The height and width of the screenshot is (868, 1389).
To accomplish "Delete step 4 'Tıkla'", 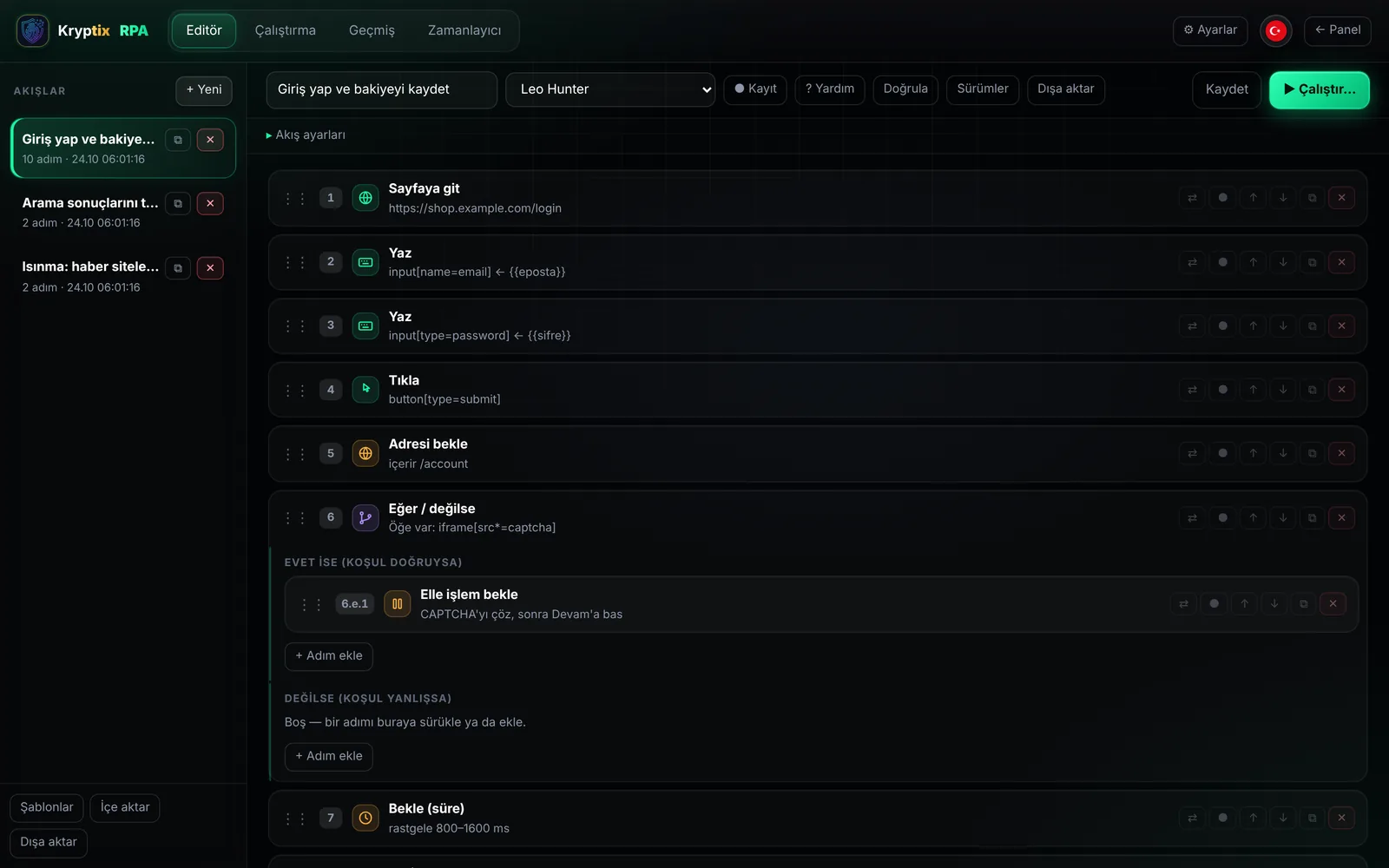I will coord(1341,390).
